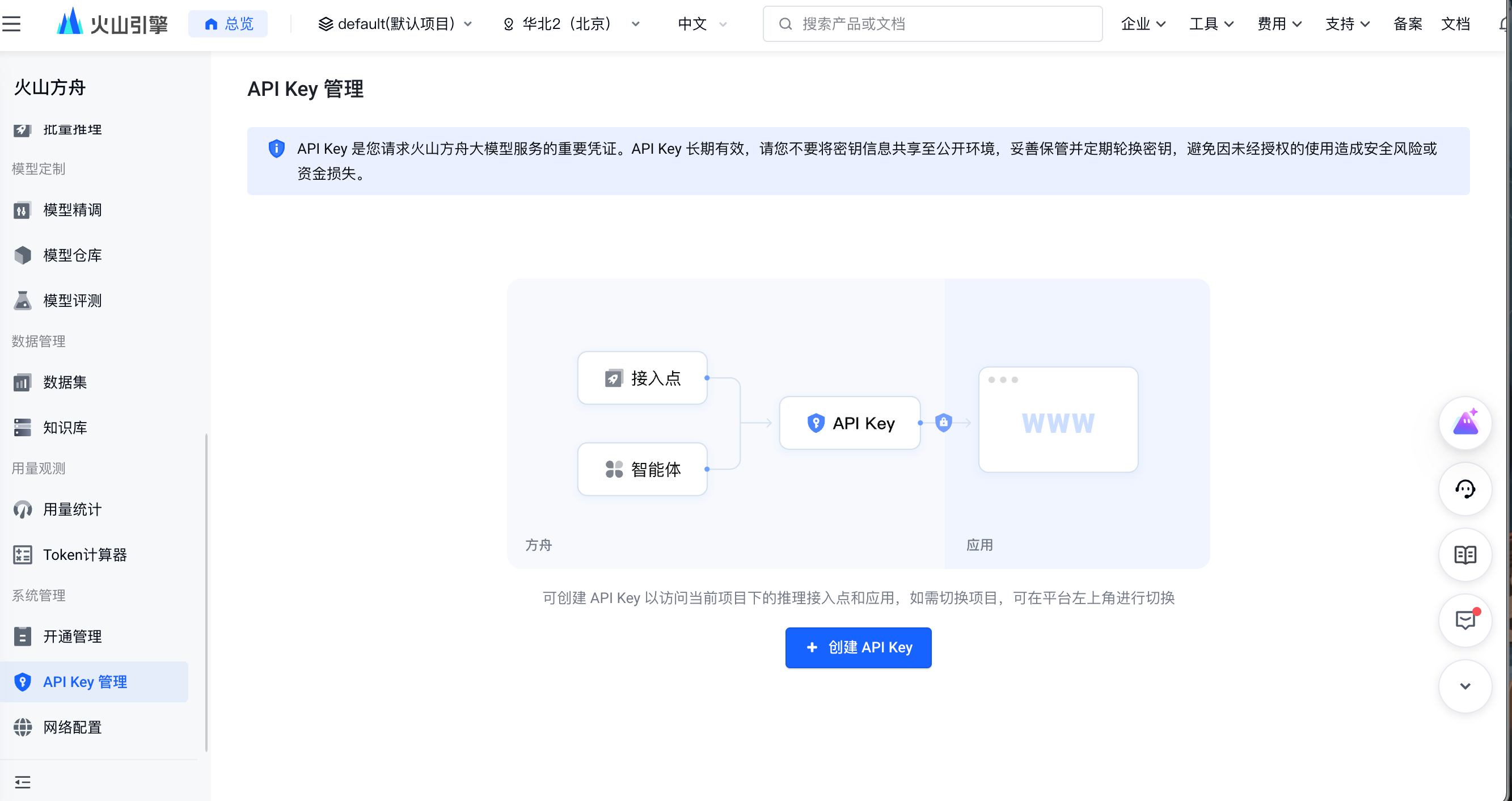This screenshot has width=1512, height=801.
Task: Open the 华北2（北京）region selector
Action: [x=572, y=23]
